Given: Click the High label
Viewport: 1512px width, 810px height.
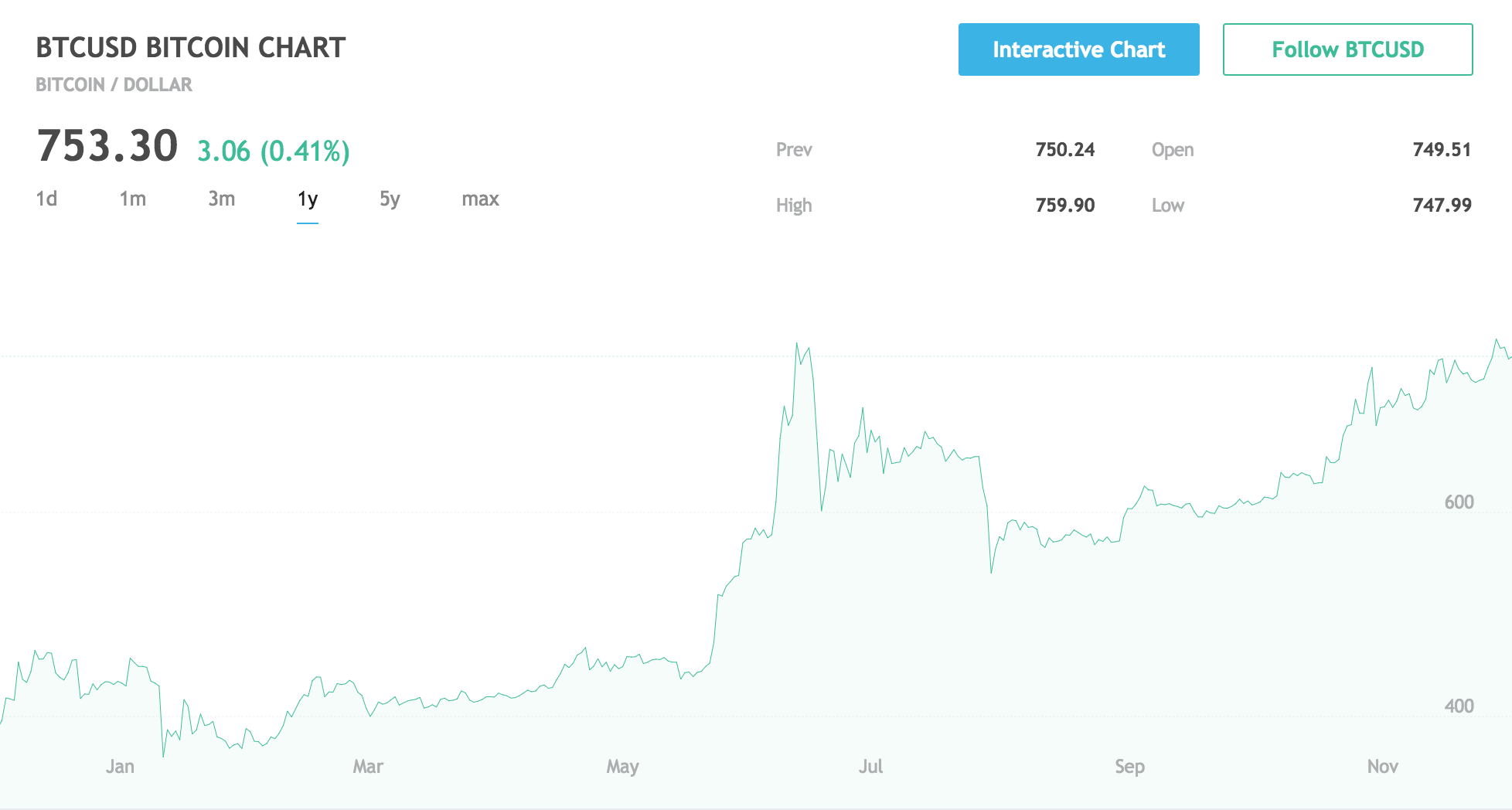Looking at the screenshot, I should pyautogui.click(x=794, y=206).
